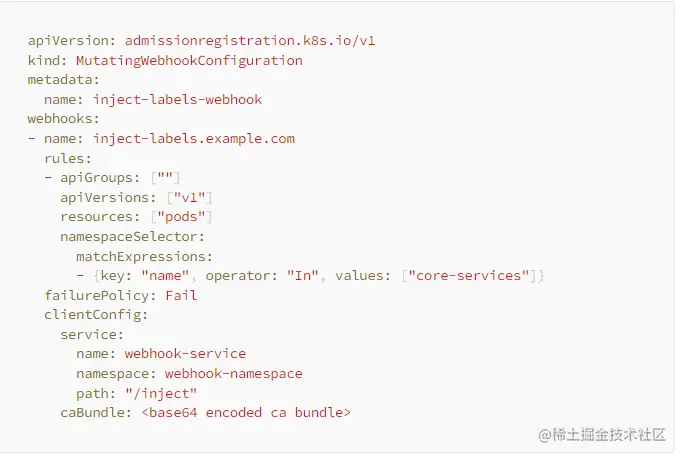Click the webhooks key line
The height and width of the screenshot is (457, 680).
tap(64, 119)
